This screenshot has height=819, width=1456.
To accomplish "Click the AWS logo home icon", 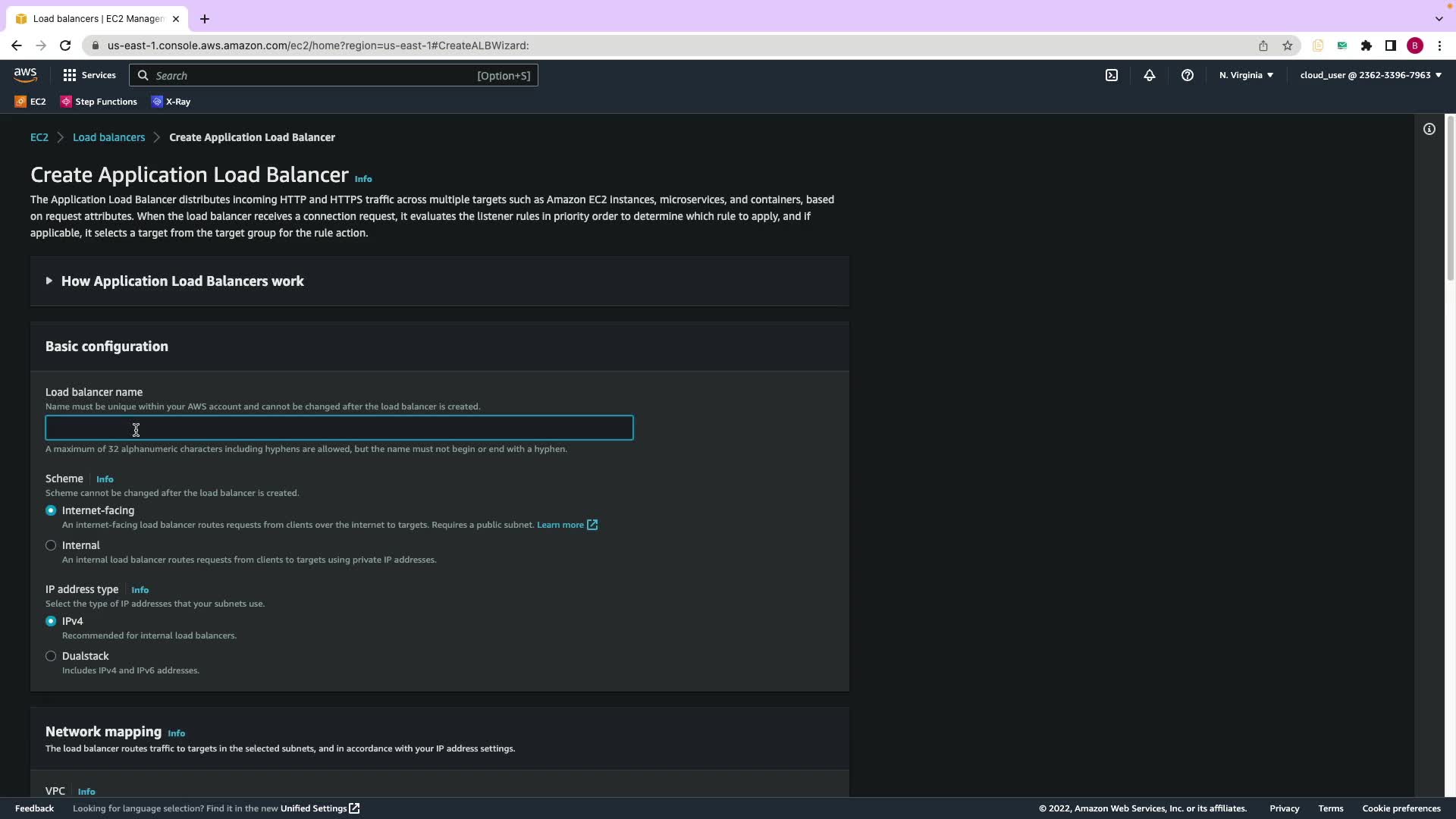I will (25, 75).
